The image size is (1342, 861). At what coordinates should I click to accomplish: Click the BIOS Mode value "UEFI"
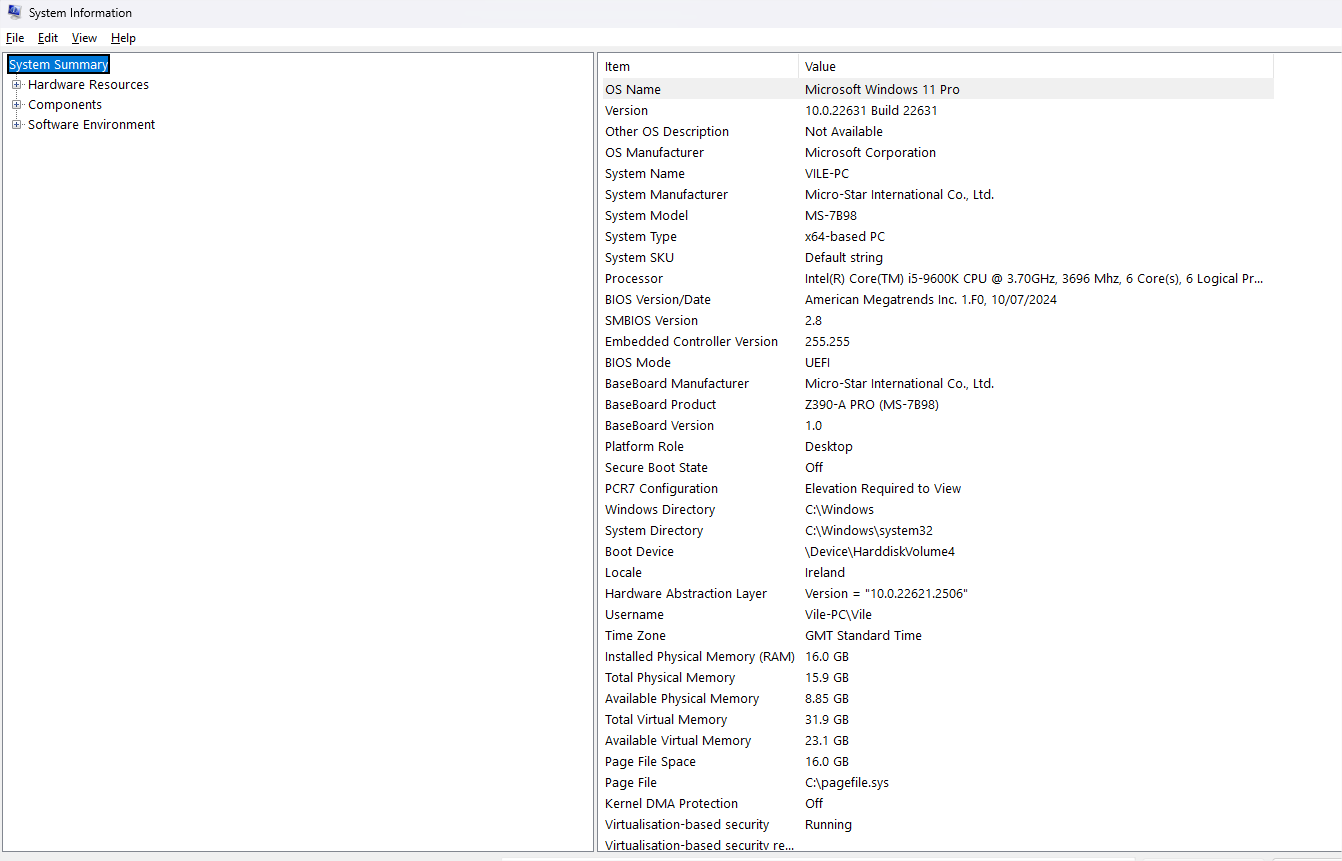(817, 363)
